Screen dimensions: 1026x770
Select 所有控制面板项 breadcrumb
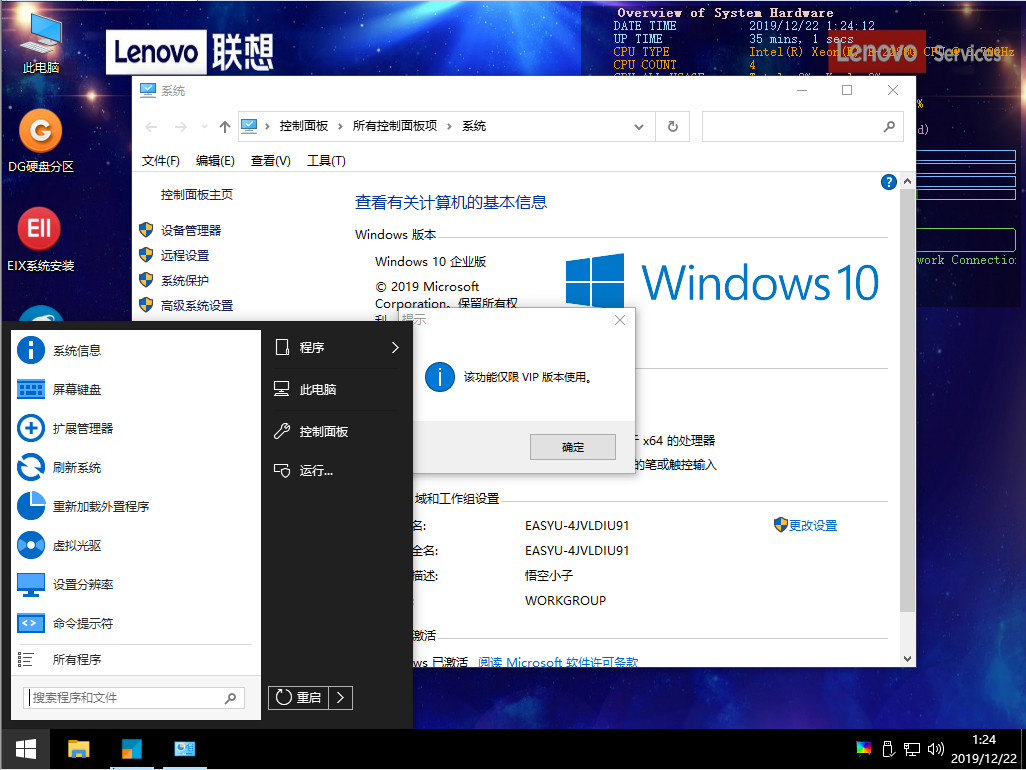[x=395, y=126]
